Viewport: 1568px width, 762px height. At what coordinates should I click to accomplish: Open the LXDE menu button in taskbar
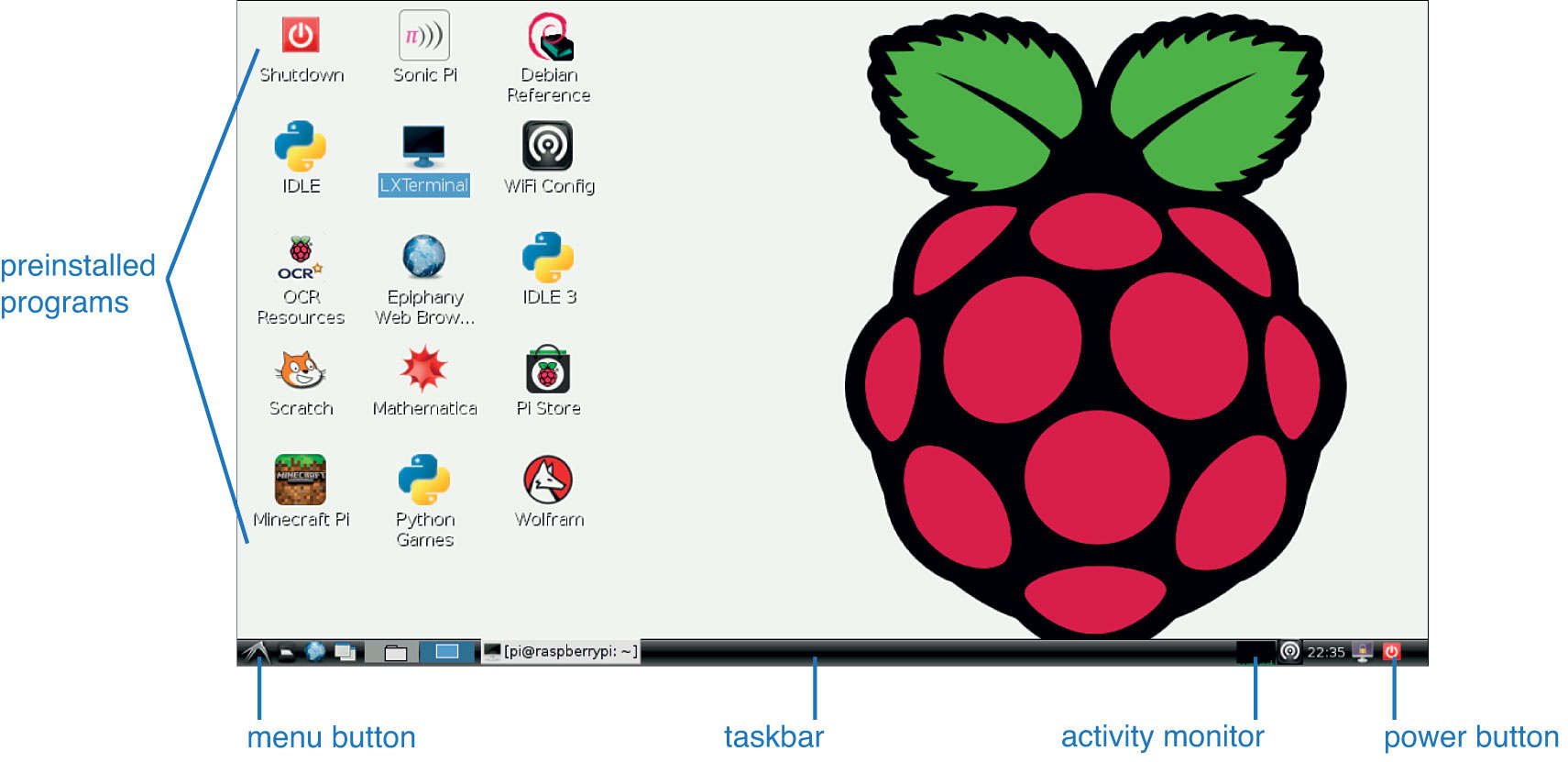pos(256,652)
